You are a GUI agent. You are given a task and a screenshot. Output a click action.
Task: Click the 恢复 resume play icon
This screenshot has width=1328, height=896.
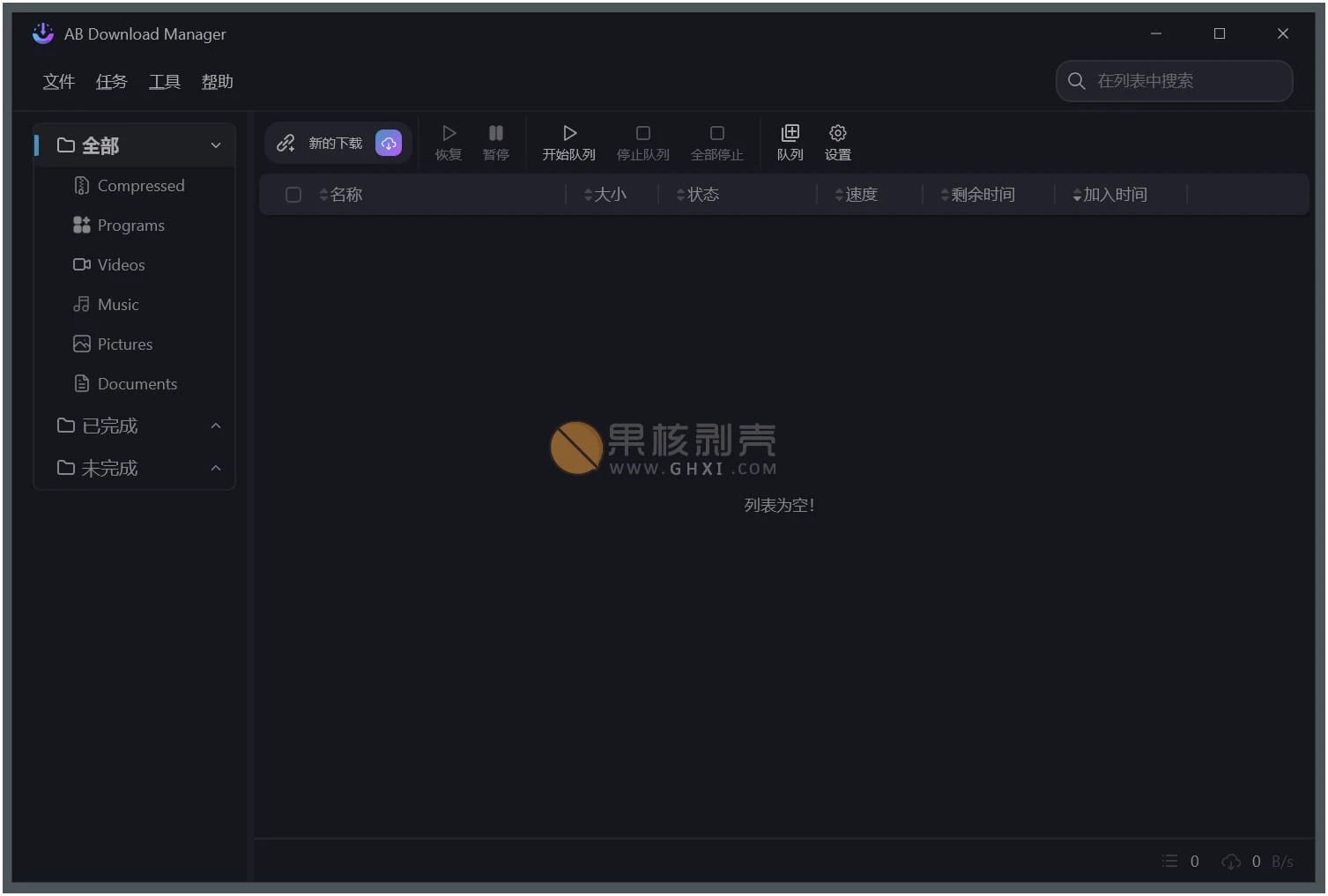tap(449, 133)
